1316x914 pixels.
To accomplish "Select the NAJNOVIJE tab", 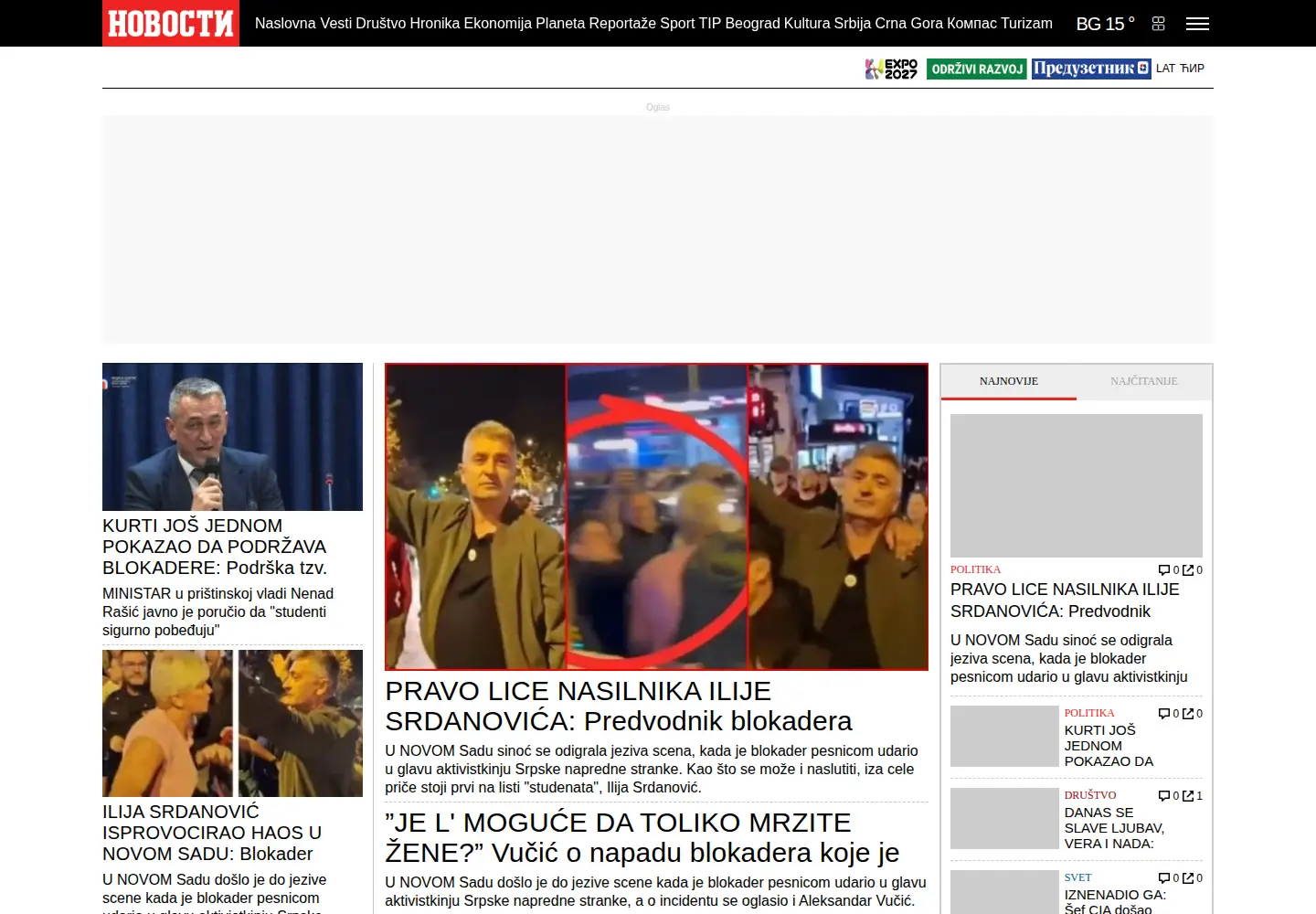I will coord(1009,381).
